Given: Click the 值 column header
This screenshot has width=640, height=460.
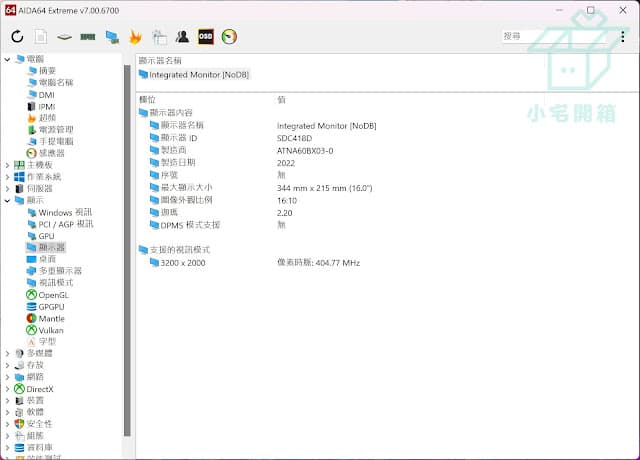Looking at the screenshot, I should coord(281,100).
